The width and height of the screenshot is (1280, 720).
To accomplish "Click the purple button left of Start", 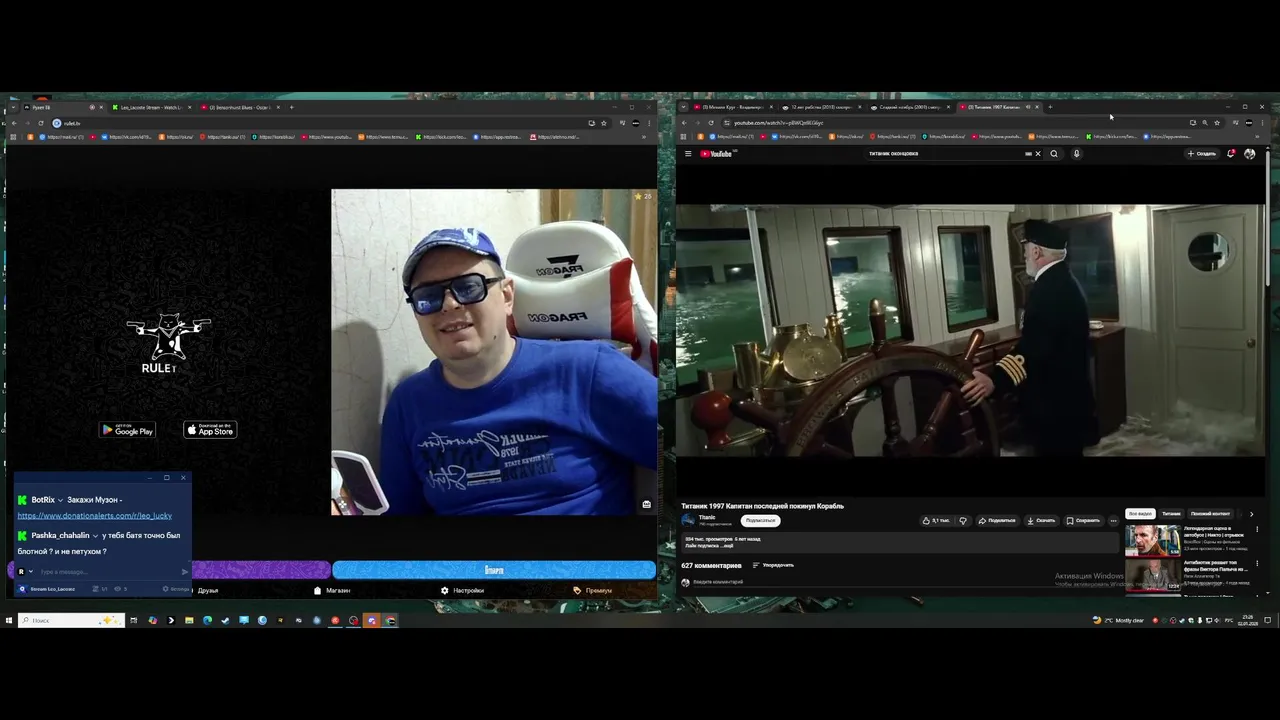I will [260, 570].
